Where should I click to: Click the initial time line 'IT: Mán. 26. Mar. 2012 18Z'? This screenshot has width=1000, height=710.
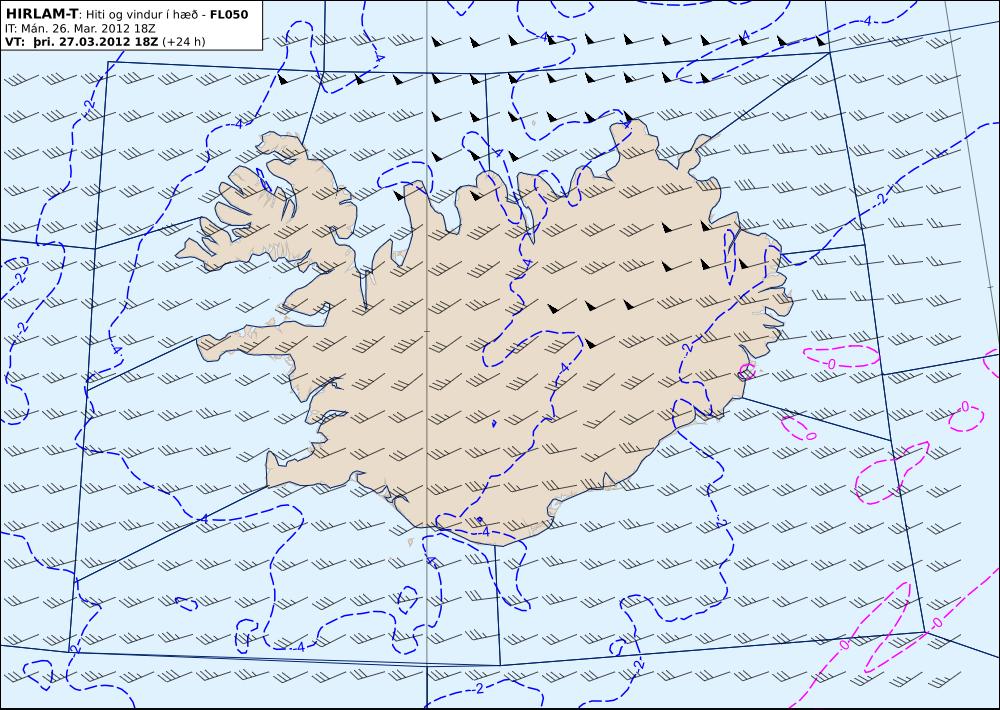80,29
